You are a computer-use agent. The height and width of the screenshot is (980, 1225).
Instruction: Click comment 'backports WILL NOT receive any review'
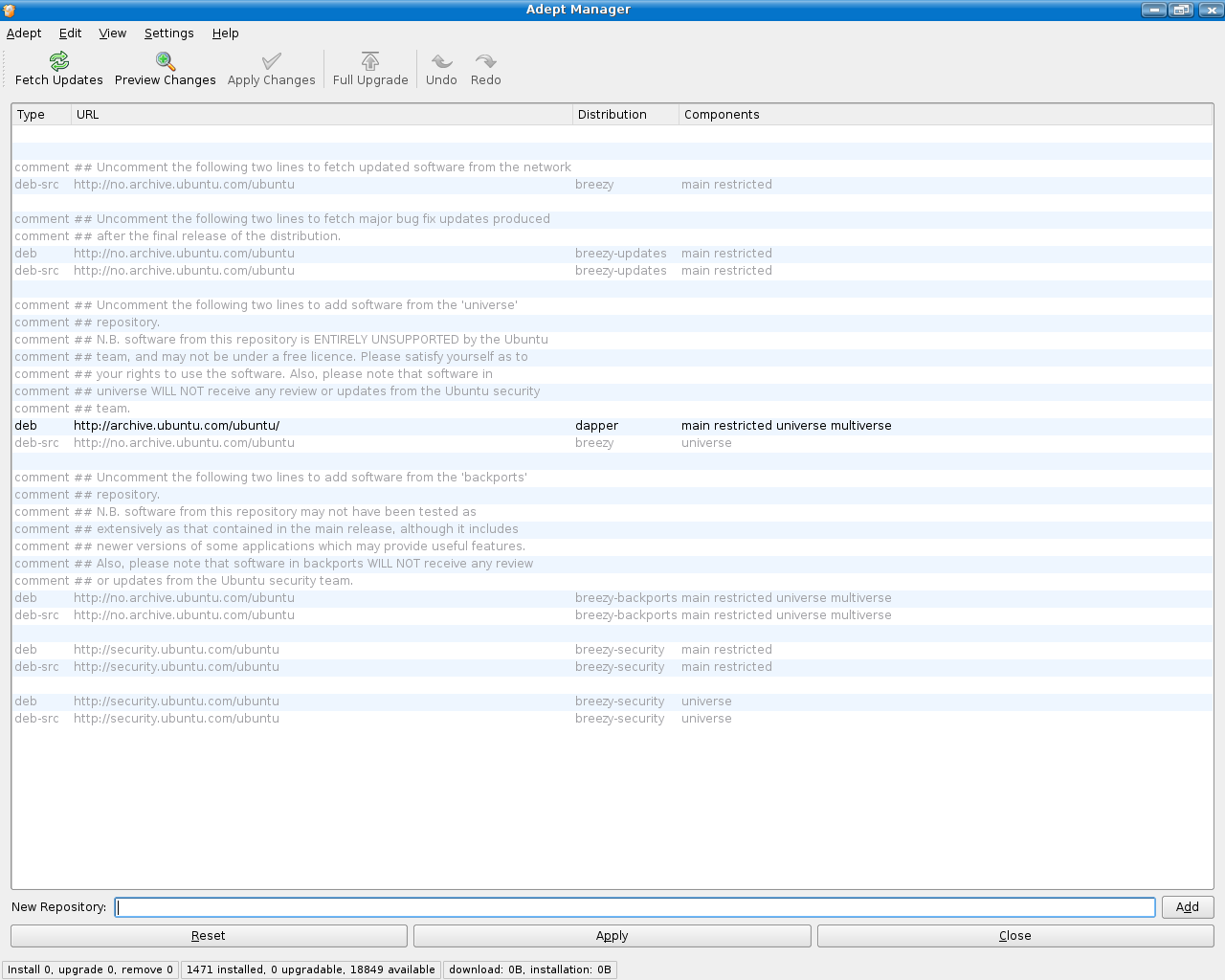pyautogui.click(x=303, y=564)
